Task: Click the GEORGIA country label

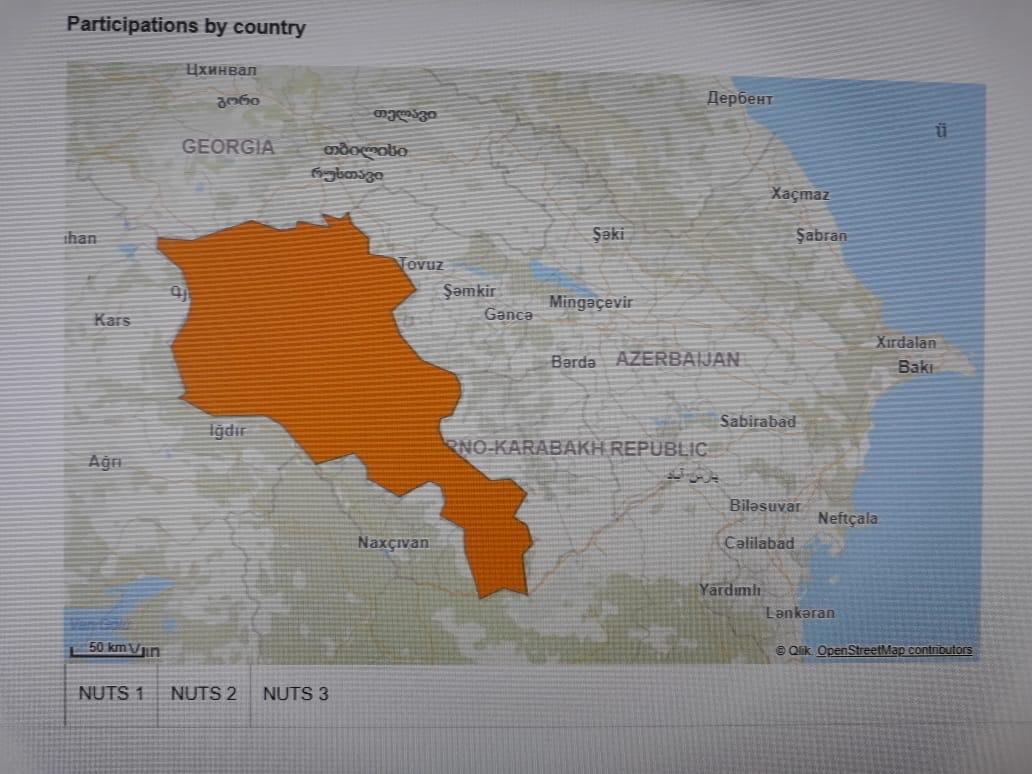Action: (228, 146)
